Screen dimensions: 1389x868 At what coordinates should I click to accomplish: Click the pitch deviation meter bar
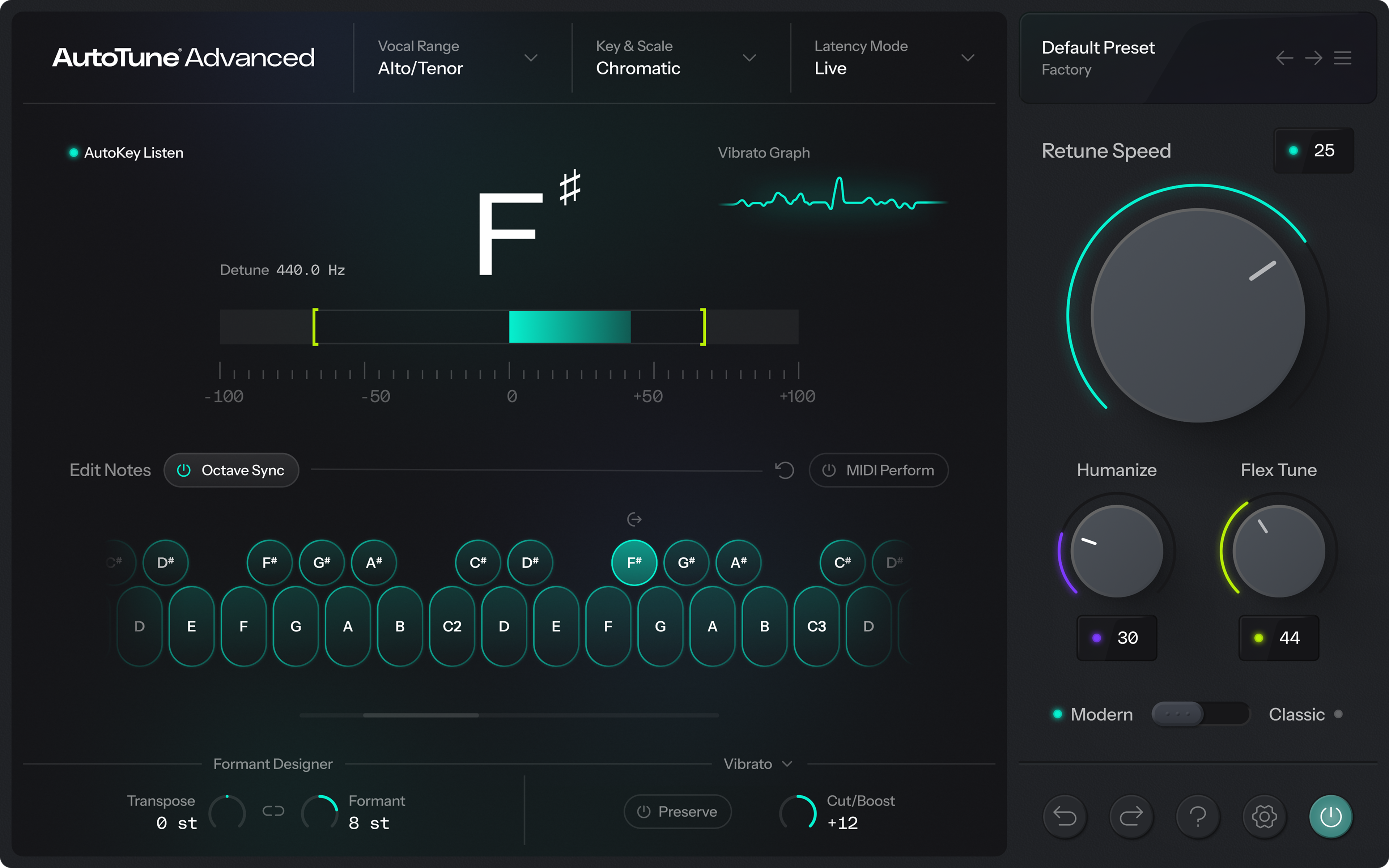pos(509,327)
